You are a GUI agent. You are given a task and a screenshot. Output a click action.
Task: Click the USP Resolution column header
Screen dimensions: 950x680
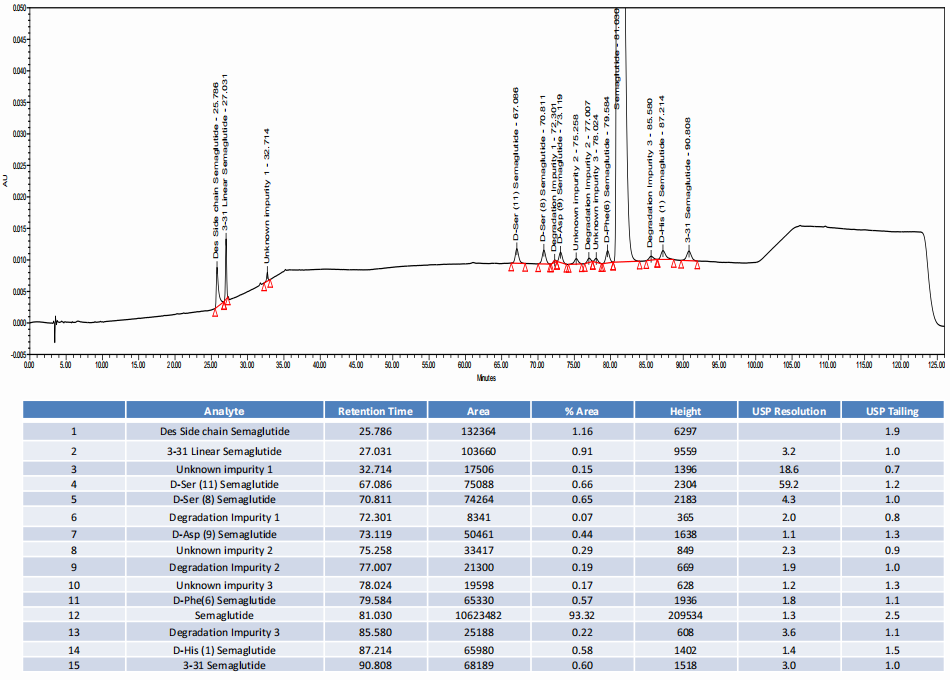click(788, 411)
